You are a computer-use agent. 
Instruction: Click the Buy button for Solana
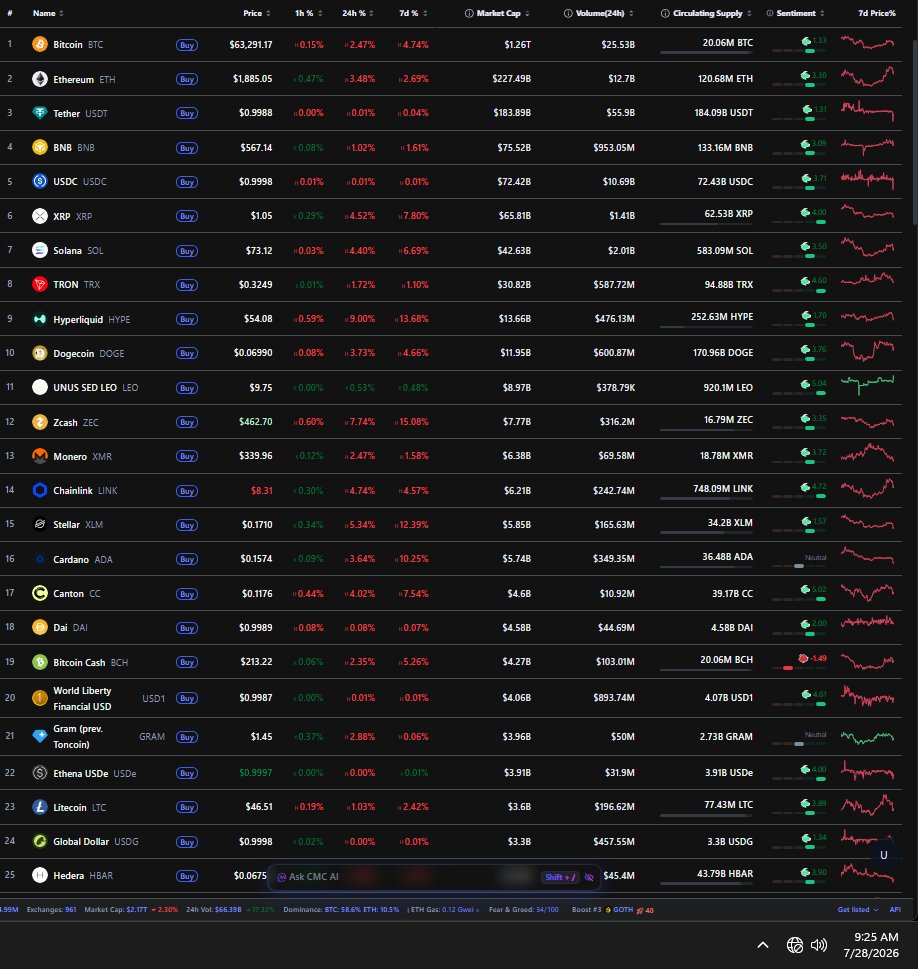187,251
